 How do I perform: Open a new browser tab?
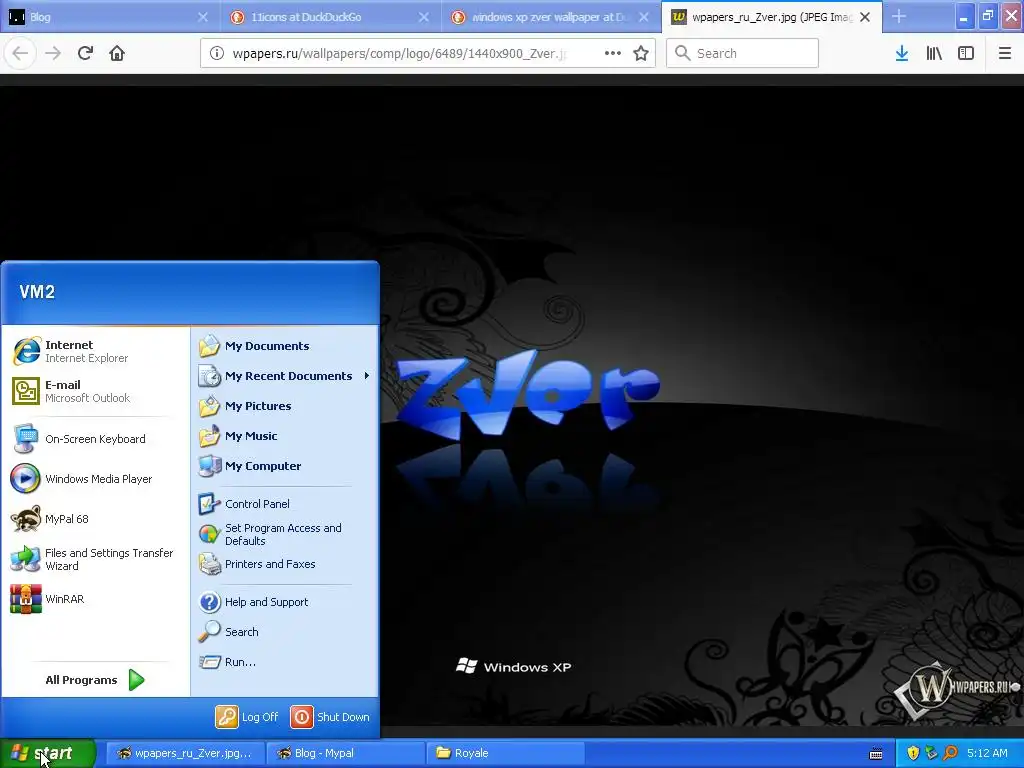pyautogui.click(x=899, y=17)
